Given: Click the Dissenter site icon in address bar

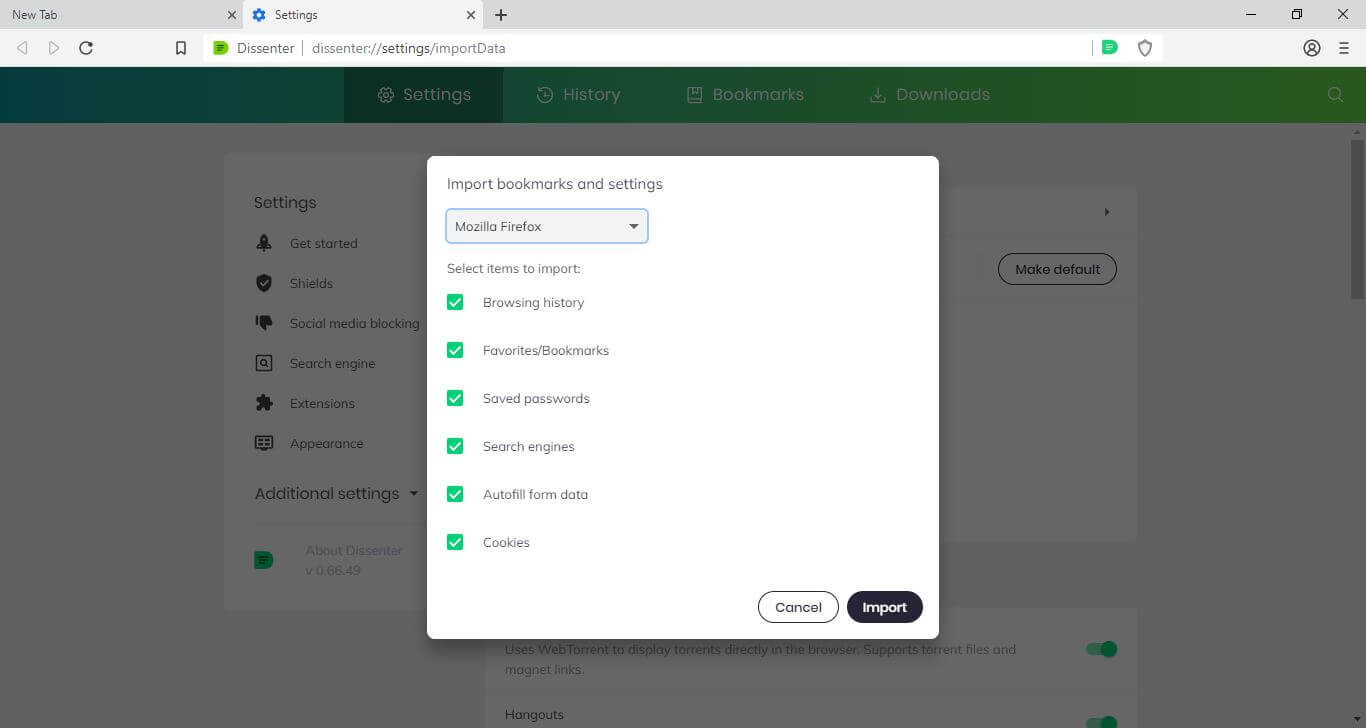Looking at the screenshot, I should click(221, 48).
